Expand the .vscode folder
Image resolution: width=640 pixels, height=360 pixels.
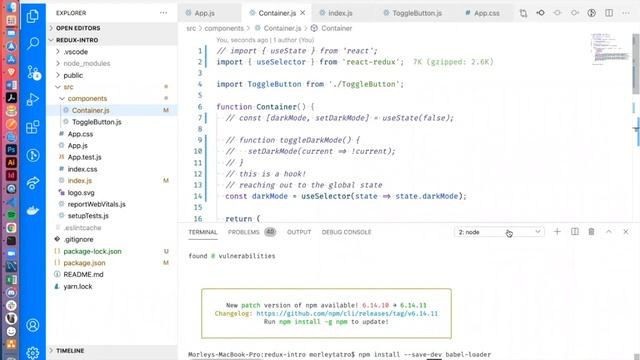(76, 52)
